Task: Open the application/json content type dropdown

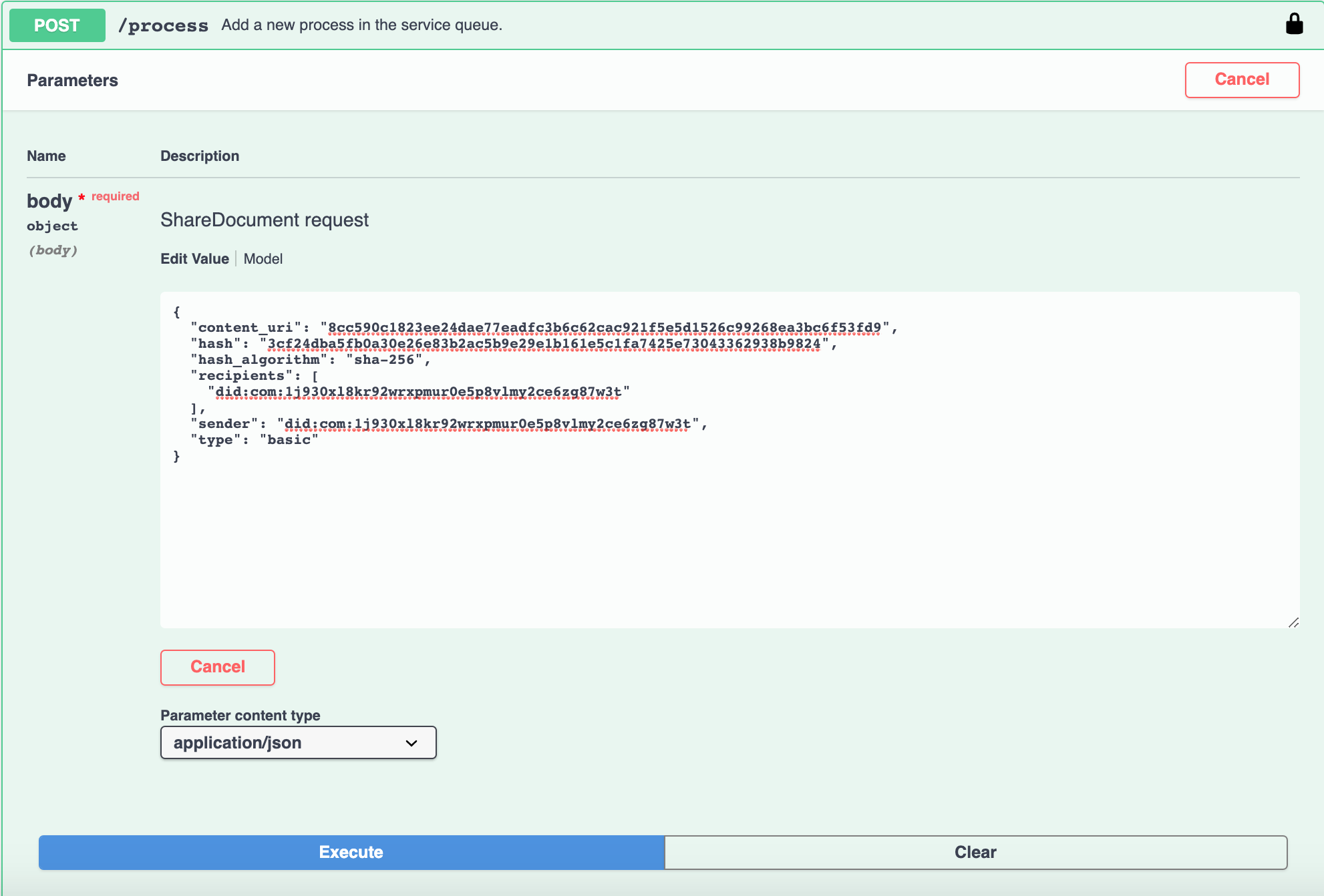Action: tap(298, 742)
